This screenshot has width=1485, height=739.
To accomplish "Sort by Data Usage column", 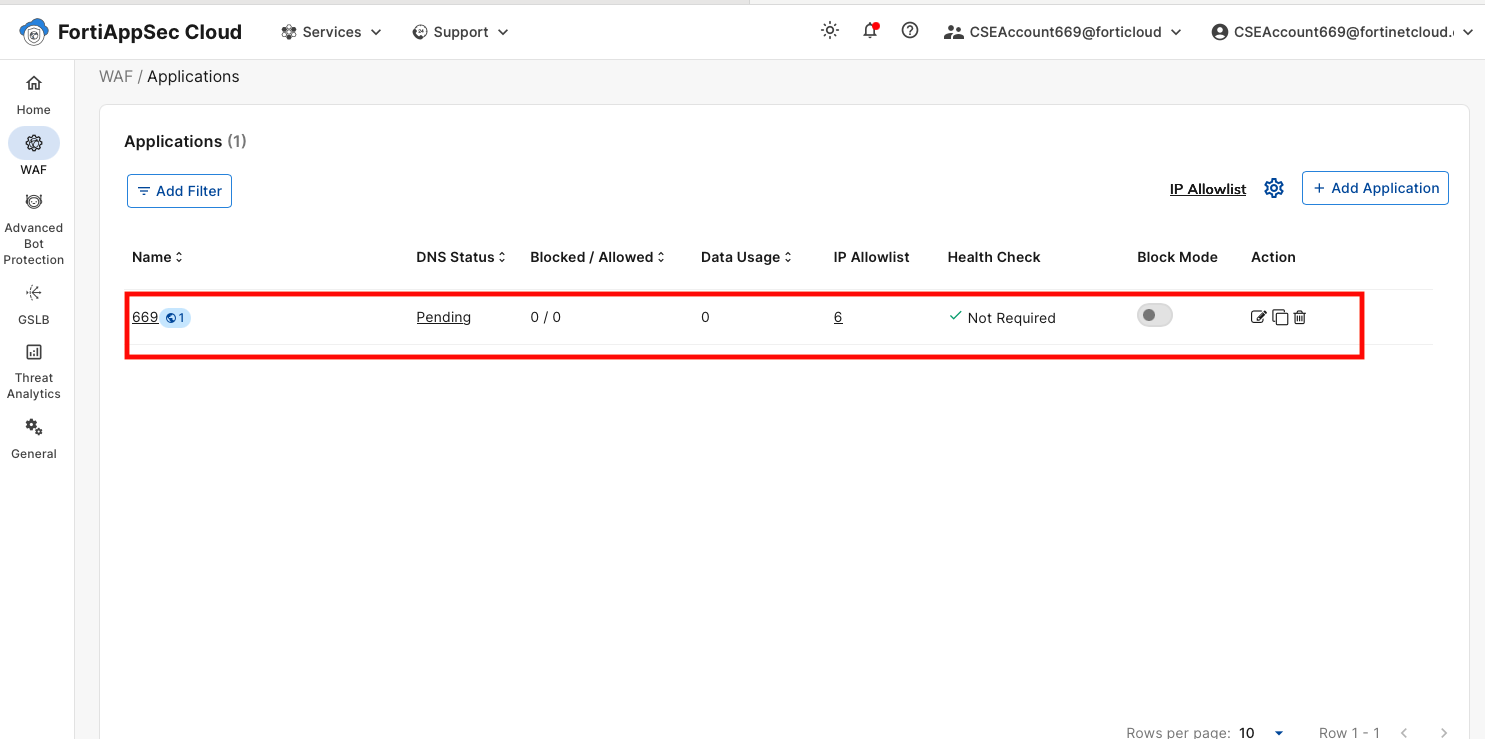I will [x=746, y=257].
